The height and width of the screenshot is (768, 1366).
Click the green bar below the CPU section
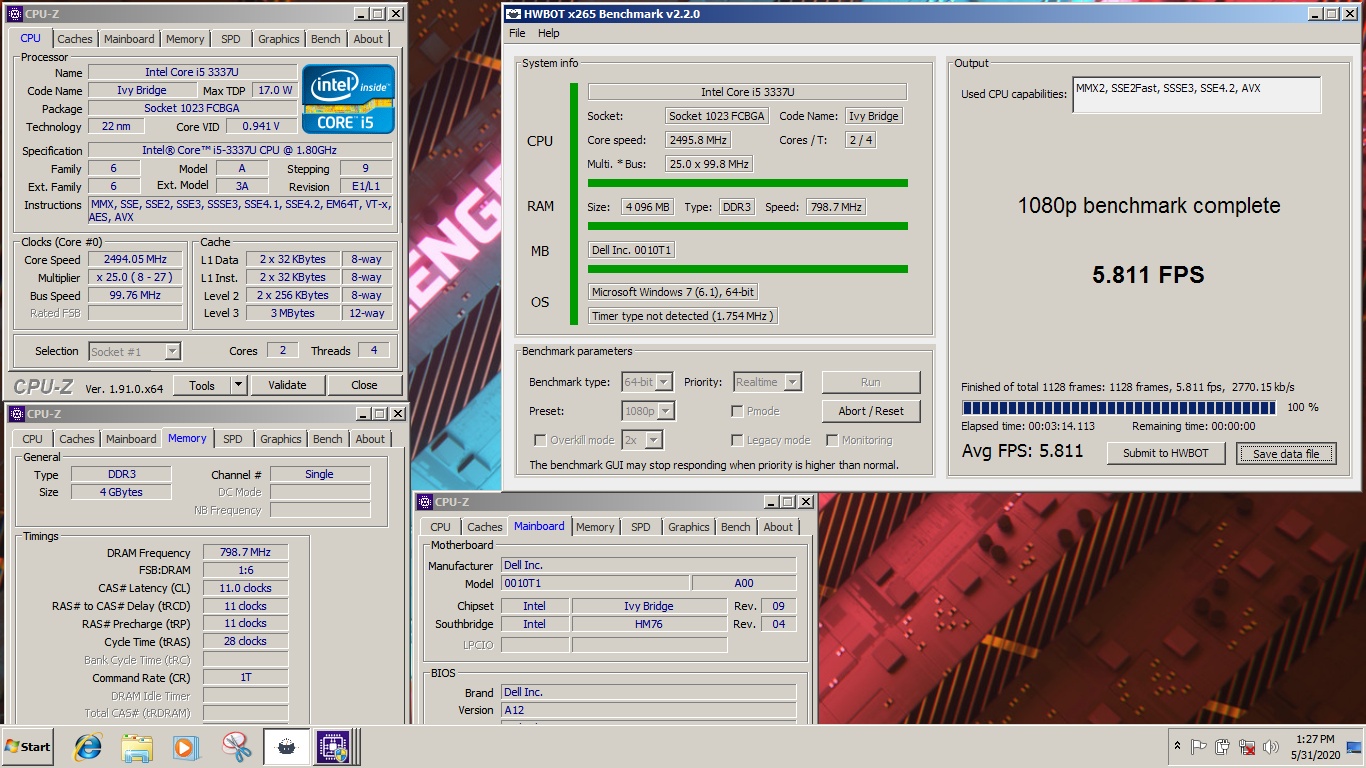748,183
